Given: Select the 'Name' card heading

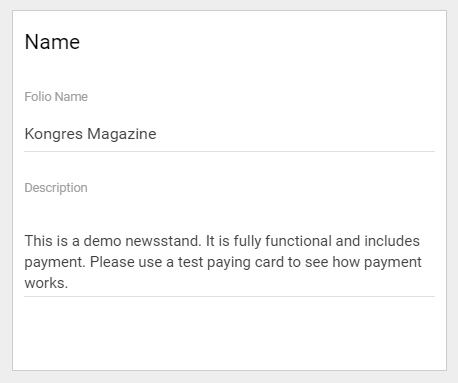Looking at the screenshot, I should (52, 42).
